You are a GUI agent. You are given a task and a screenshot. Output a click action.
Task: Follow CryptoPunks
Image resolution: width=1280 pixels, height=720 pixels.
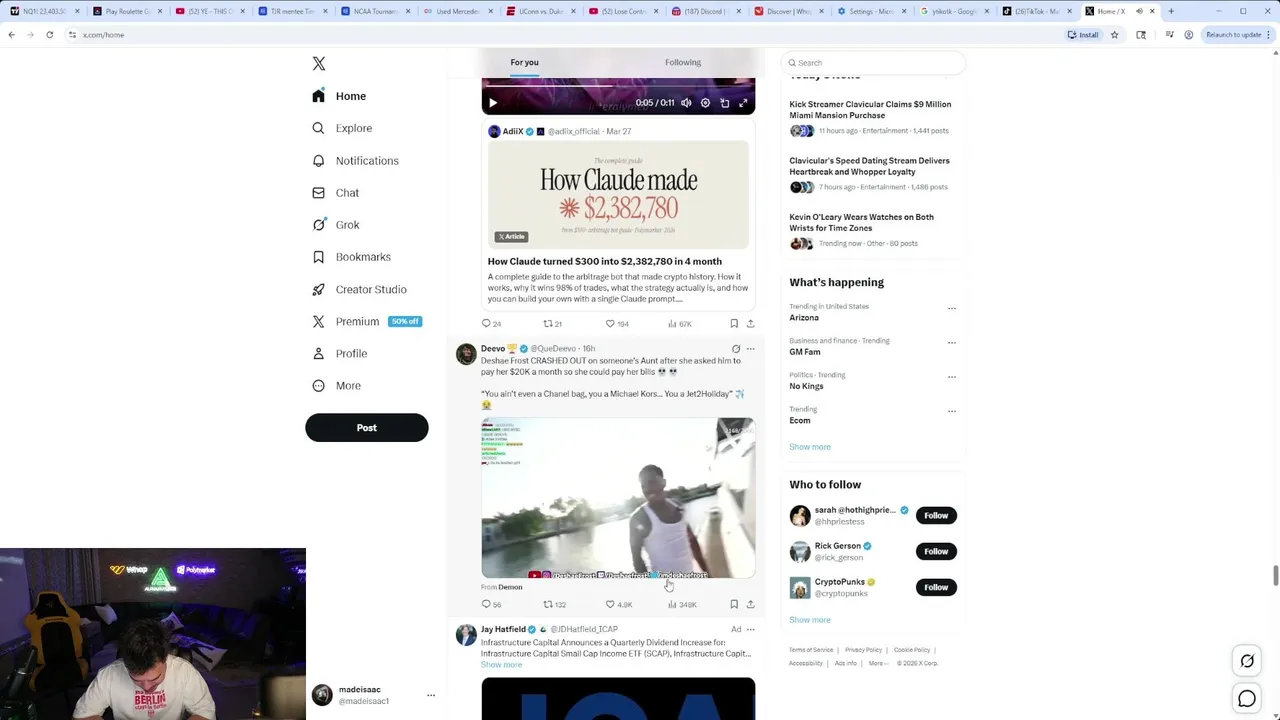coord(936,587)
